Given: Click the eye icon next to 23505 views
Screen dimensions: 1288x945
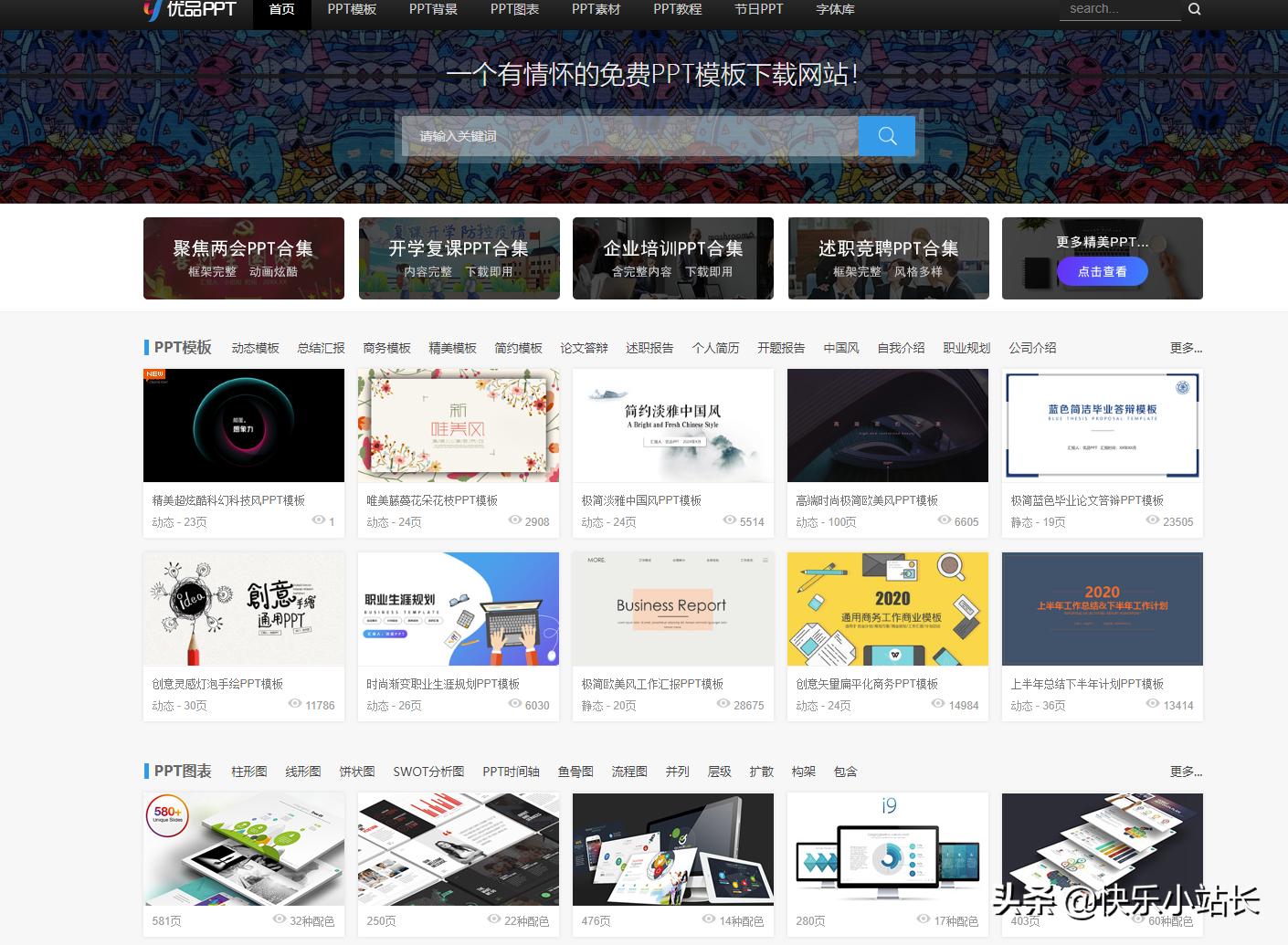Looking at the screenshot, I should tap(1154, 521).
